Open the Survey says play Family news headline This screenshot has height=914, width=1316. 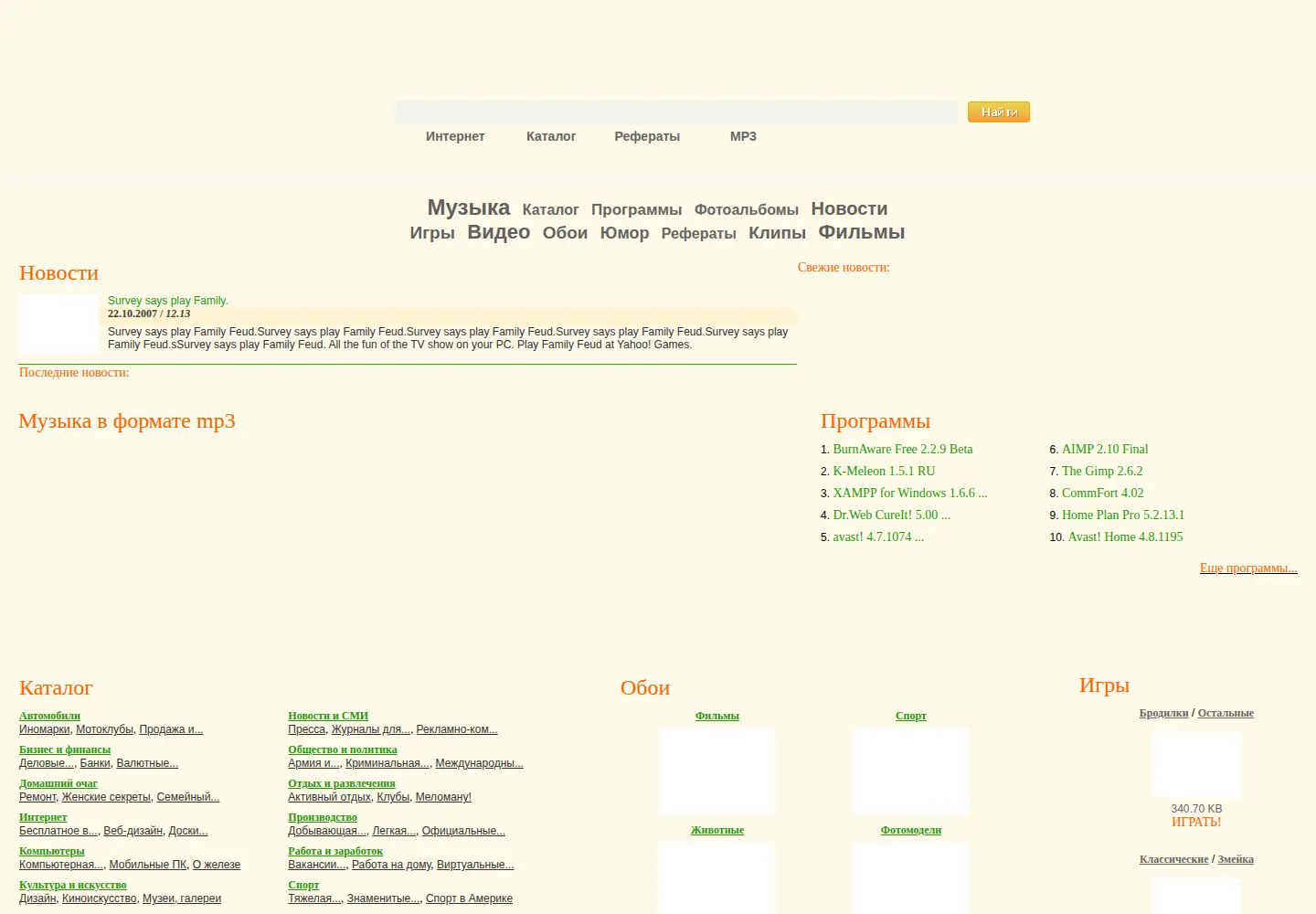point(168,301)
